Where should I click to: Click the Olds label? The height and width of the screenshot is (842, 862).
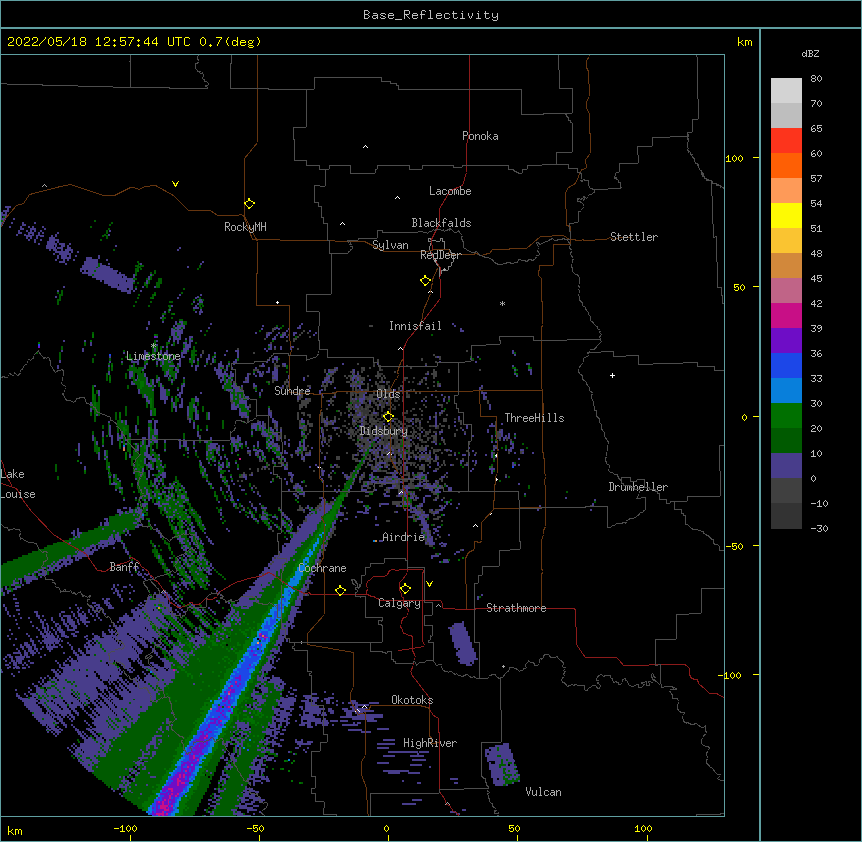[x=388, y=394]
